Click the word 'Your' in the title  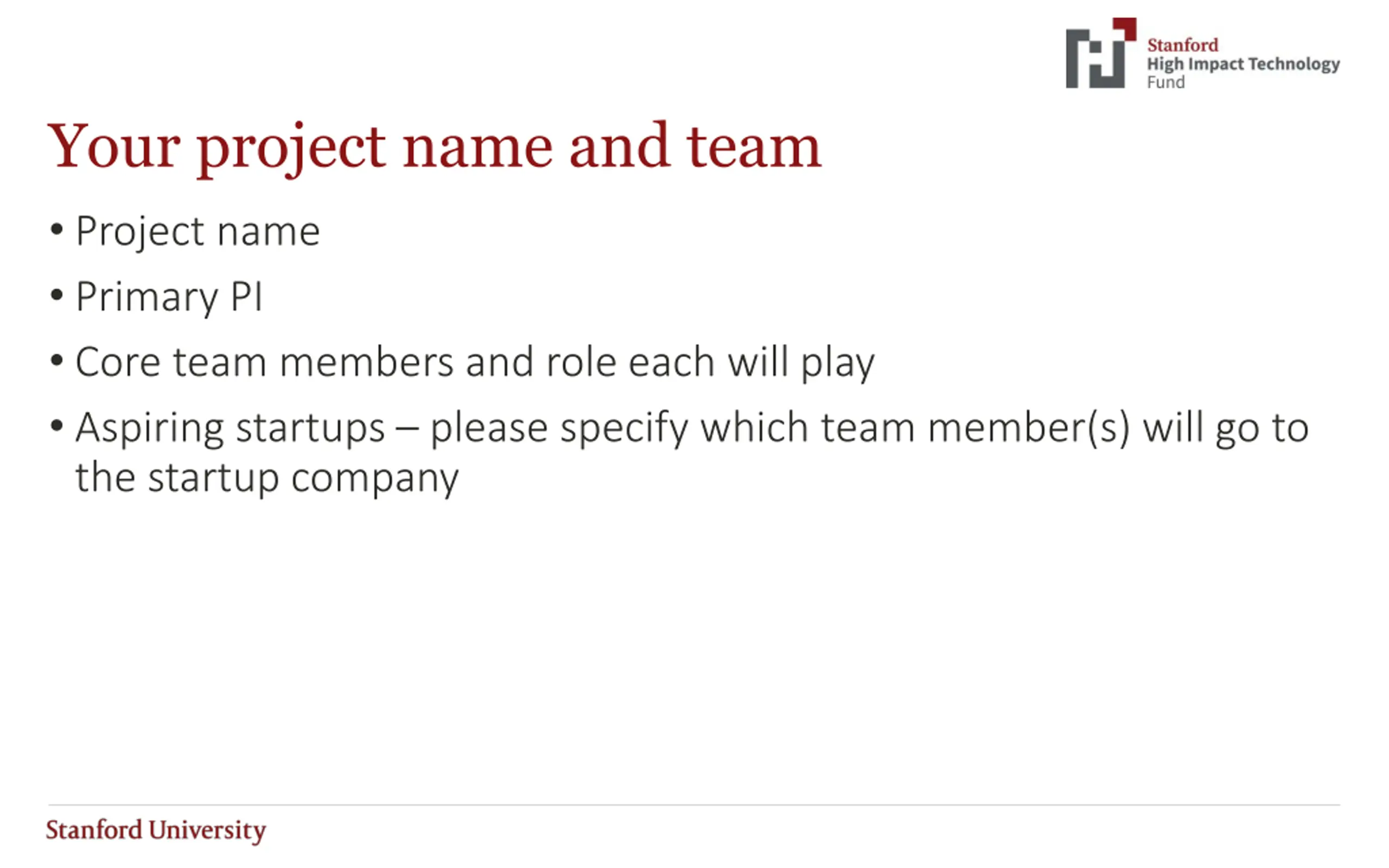113,147
